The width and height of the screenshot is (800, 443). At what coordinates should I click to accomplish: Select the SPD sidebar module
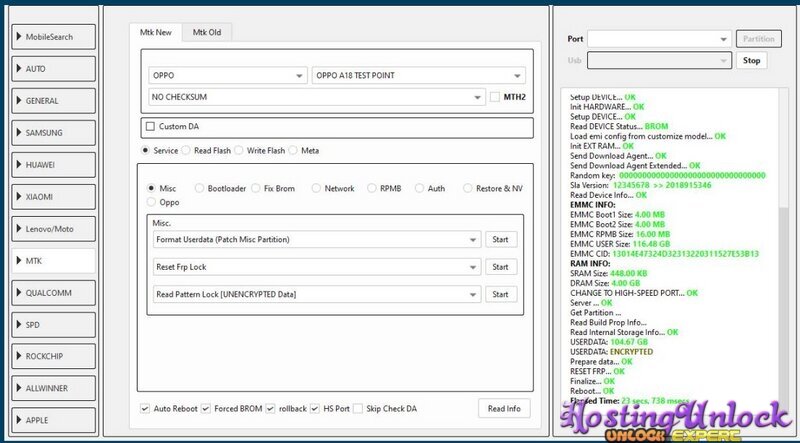click(54, 324)
